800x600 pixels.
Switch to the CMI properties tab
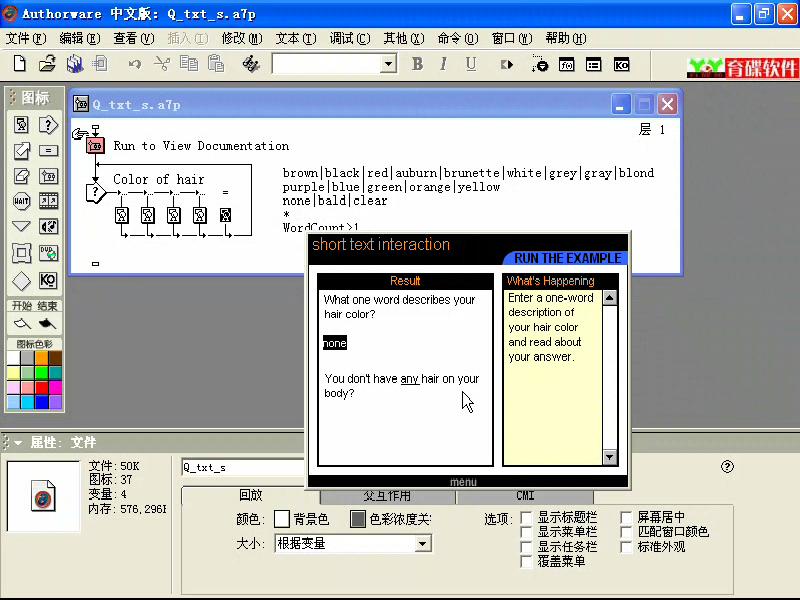pos(525,496)
